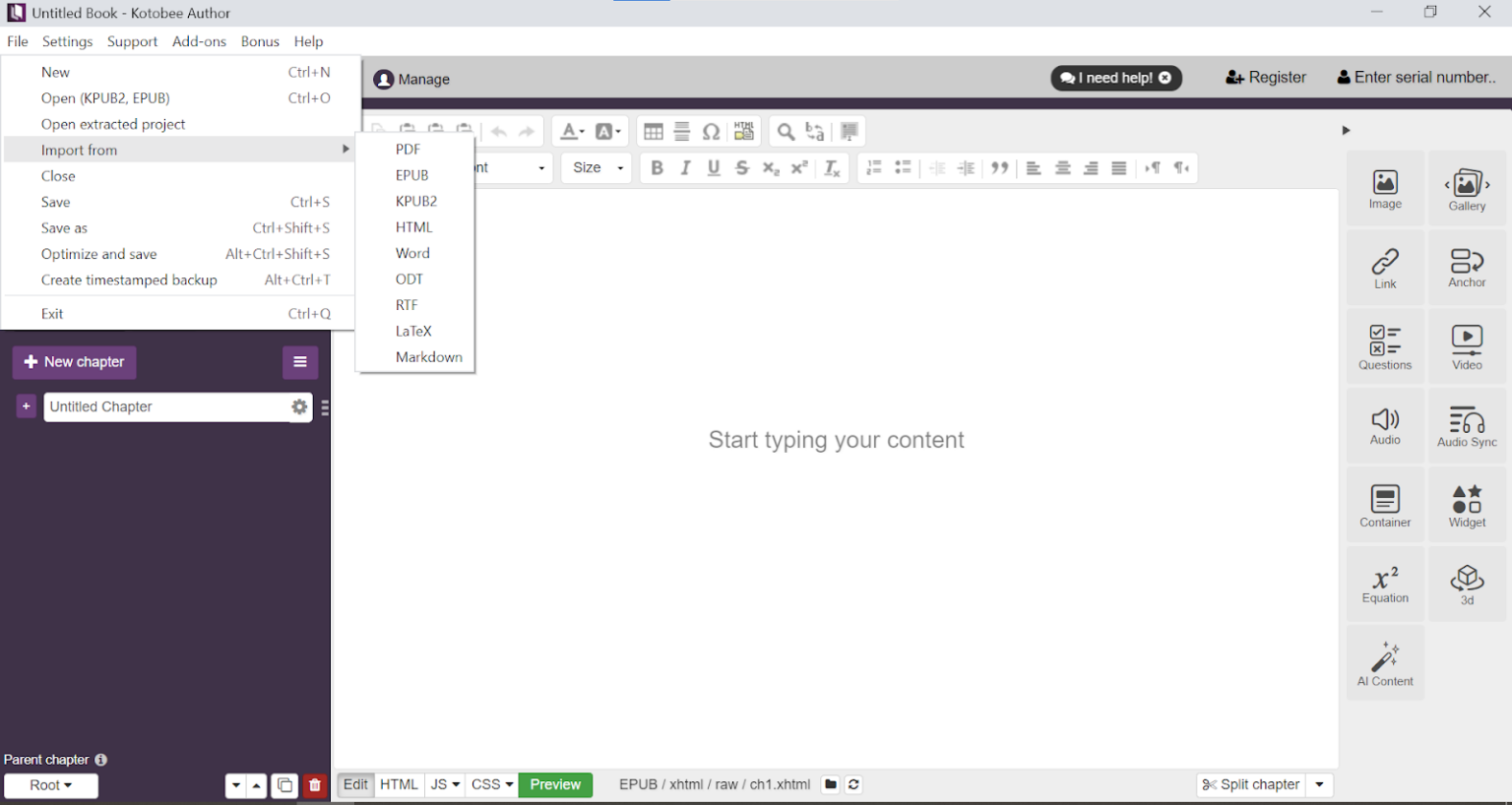Insert a Container element
The width and height of the screenshot is (1512, 805).
[x=1385, y=505]
